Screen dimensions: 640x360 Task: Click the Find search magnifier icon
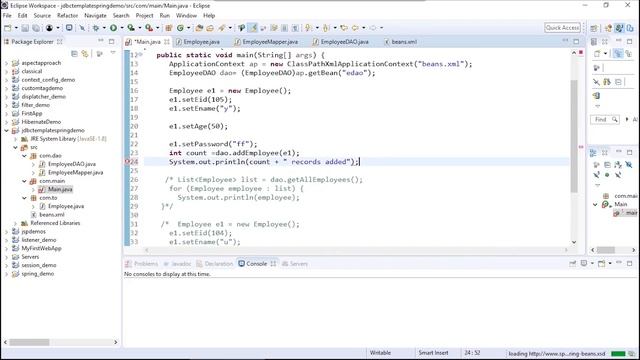(x=615, y=119)
